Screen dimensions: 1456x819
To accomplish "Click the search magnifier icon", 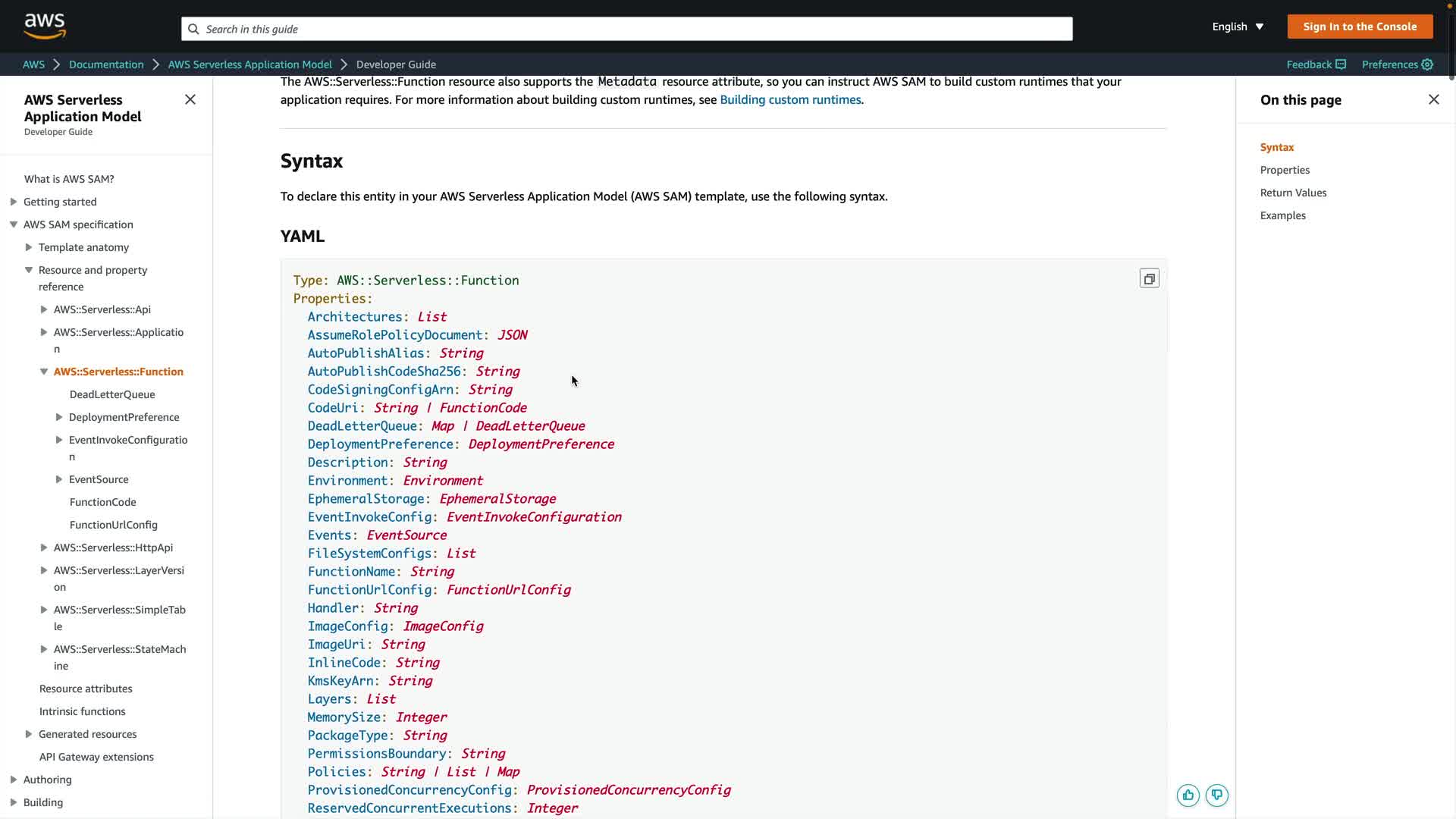I will click(x=193, y=29).
